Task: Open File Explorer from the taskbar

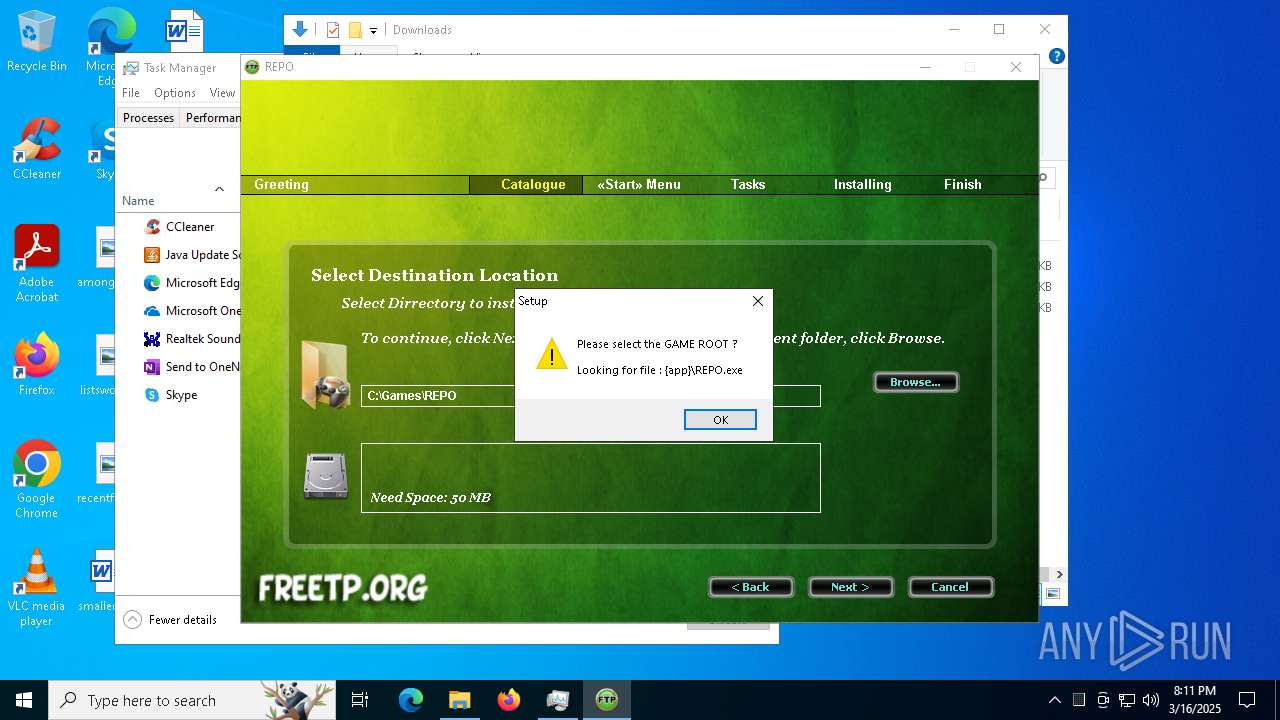Action: pos(459,700)
